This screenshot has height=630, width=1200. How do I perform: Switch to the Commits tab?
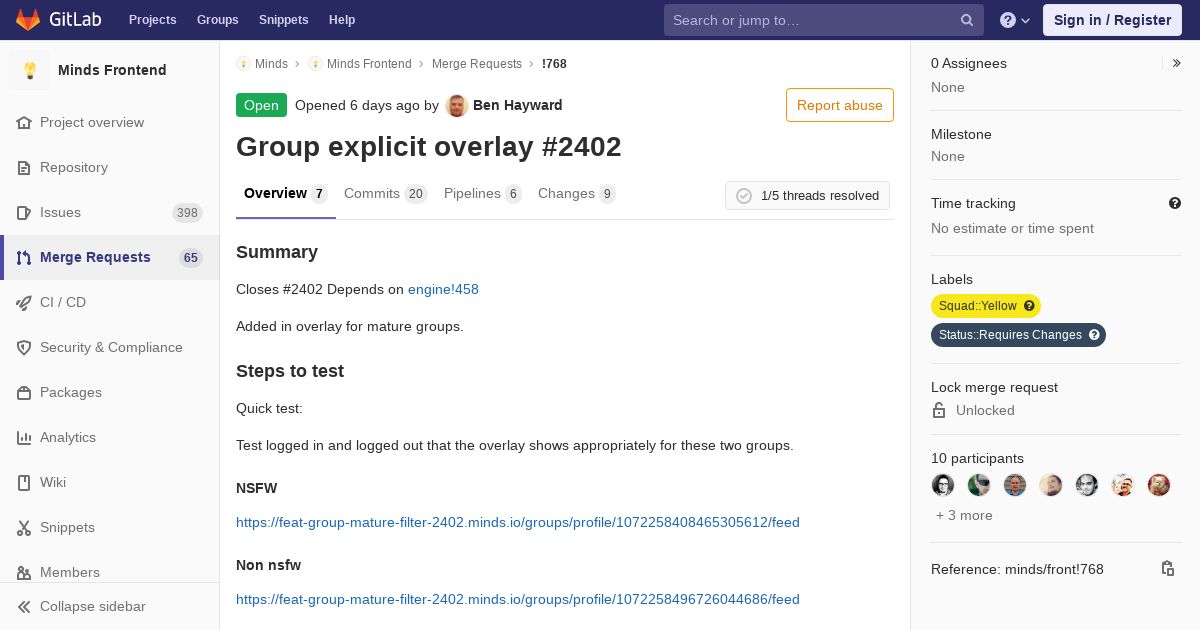[x=385, y=194]
